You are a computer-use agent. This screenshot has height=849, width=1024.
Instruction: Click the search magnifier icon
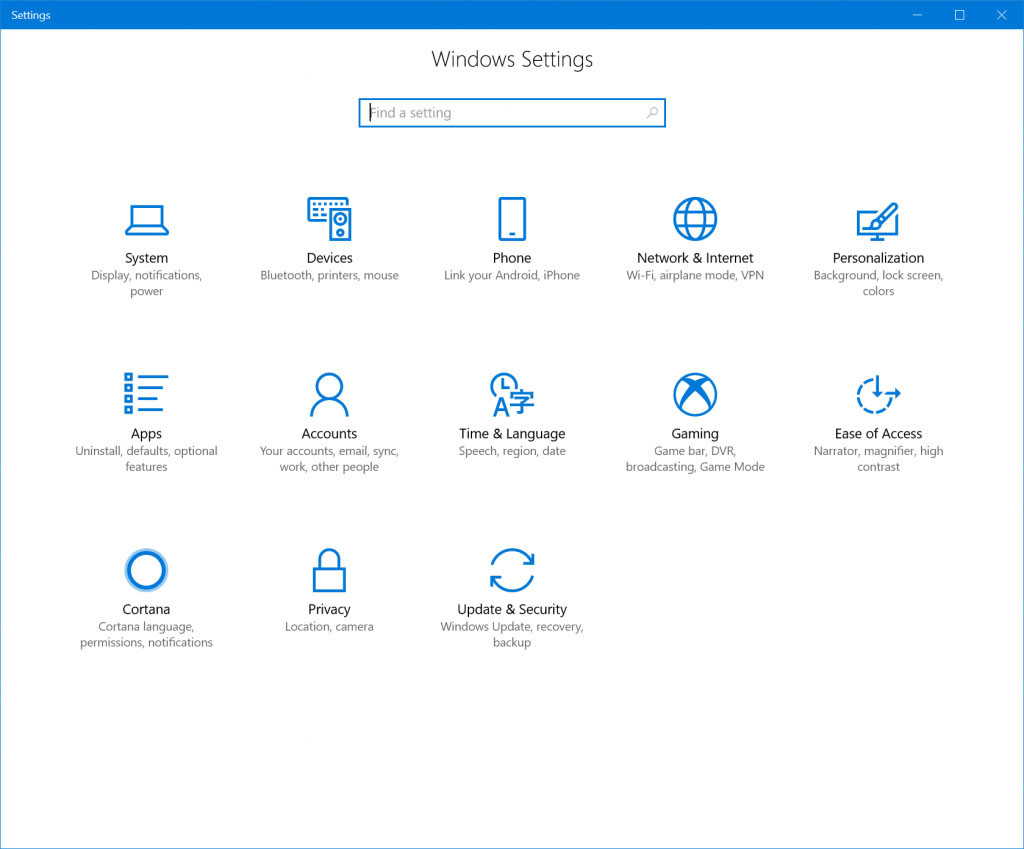point(651,112)
